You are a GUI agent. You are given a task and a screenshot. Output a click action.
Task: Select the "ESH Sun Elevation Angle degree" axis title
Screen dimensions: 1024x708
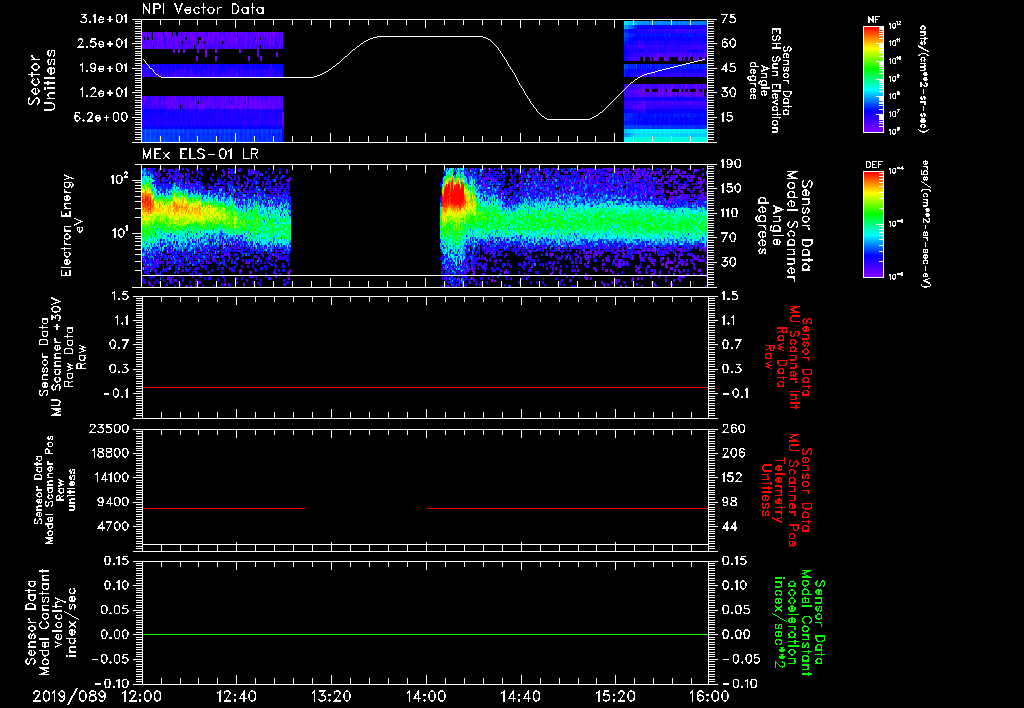770,80
